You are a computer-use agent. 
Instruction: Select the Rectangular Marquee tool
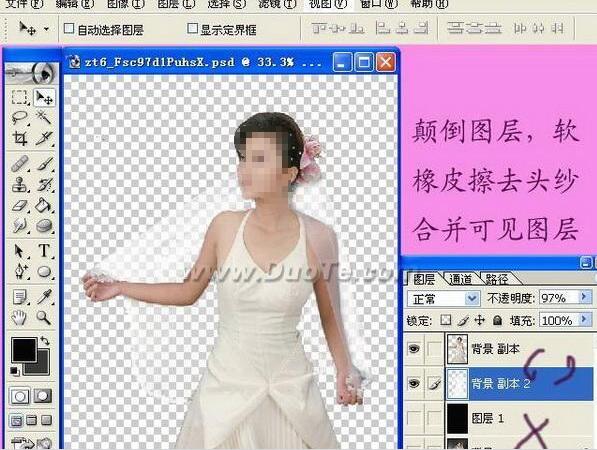19,97
